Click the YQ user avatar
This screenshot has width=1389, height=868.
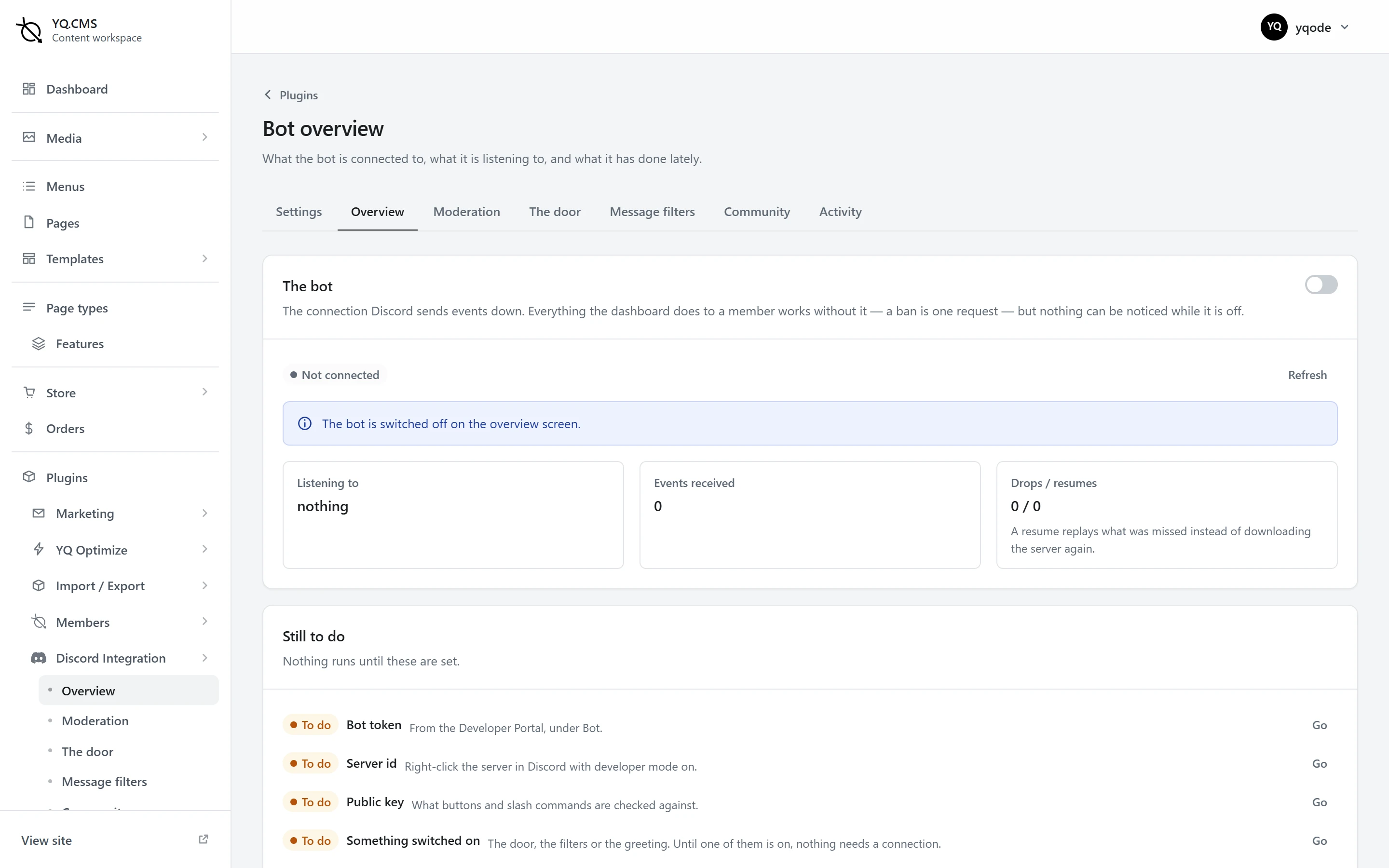click(1274, 27)
